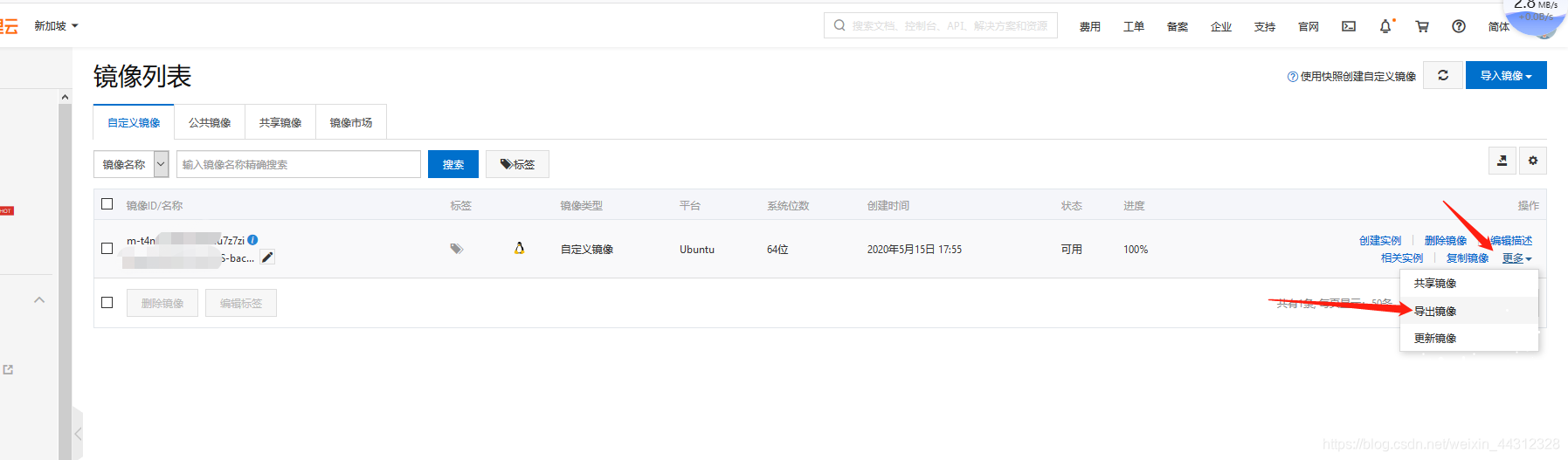The image size is (1568, 460).
Task: Open the 支持 top menu
Action: click(1265, 27)
